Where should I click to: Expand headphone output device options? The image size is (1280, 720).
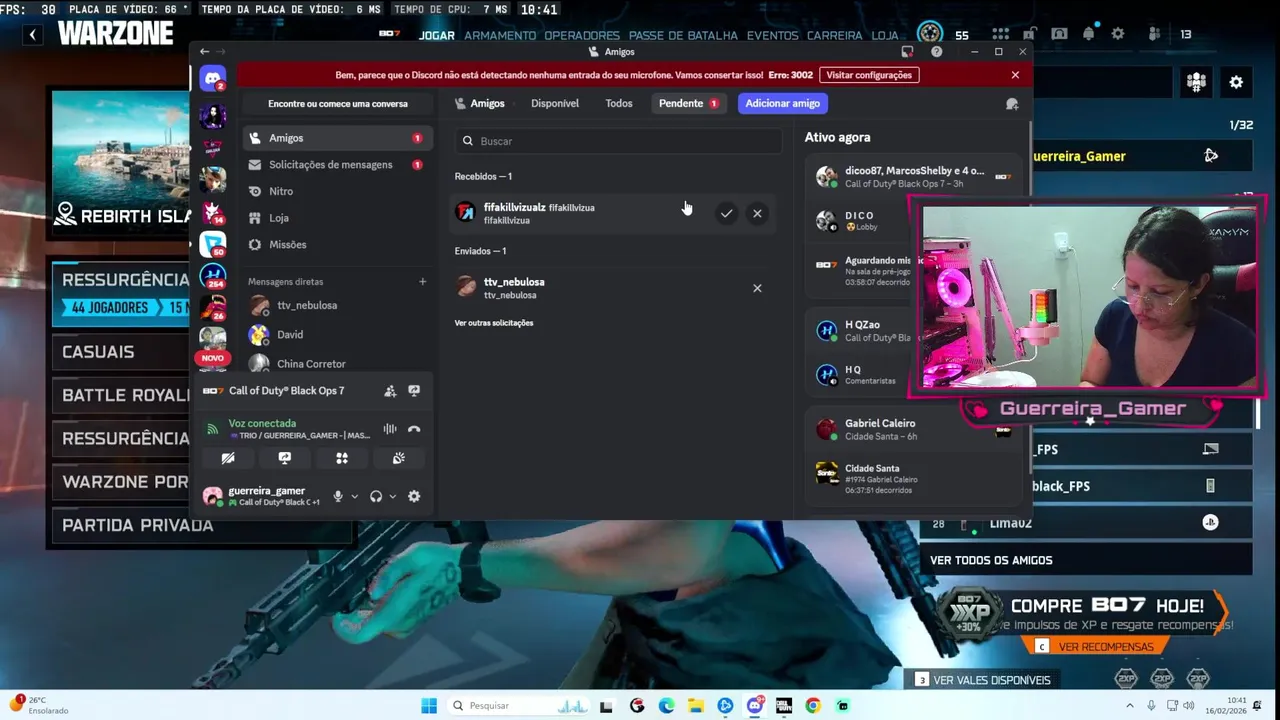point(392,496)
